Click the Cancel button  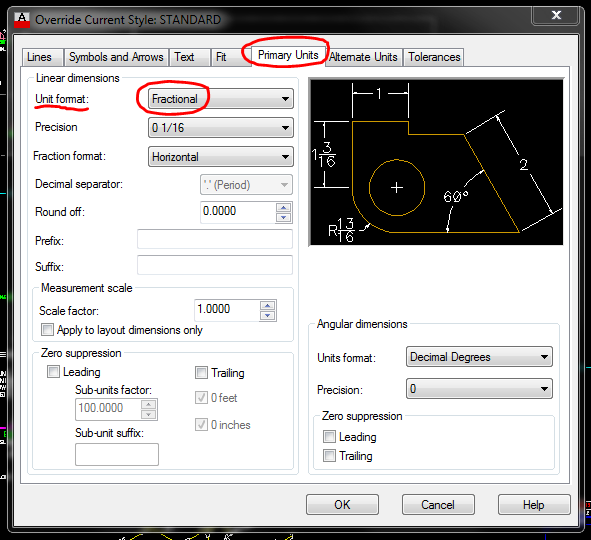[x=438, y=505]
